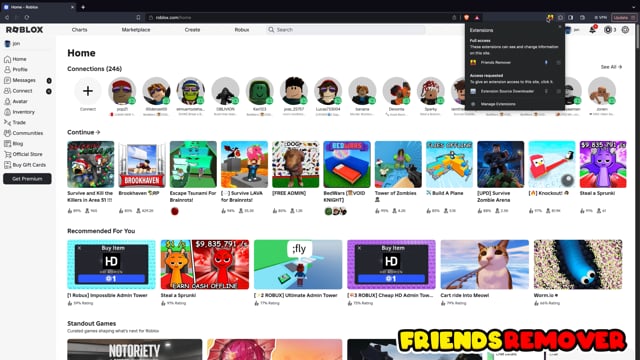Screen dimensions: 640x360
Task: Open Messages in the sidebar
Action: pyautogui.click(x=20, y=80)
